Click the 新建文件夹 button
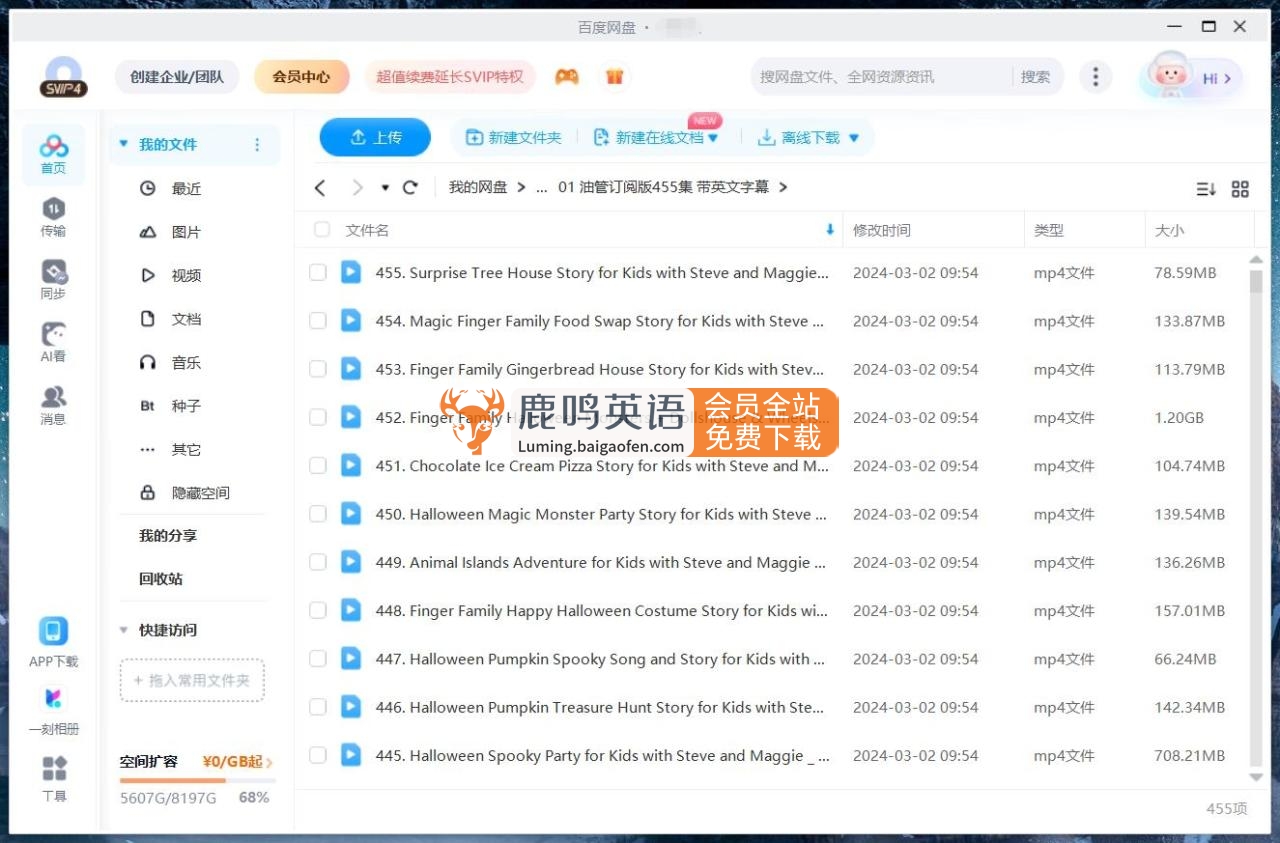Viewport: 1280px width, 843px height. (514, 138)
